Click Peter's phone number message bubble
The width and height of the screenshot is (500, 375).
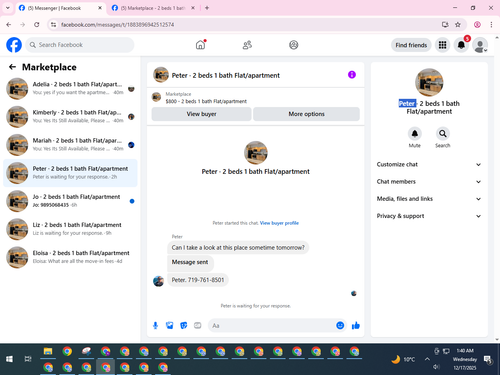point(198,280)
